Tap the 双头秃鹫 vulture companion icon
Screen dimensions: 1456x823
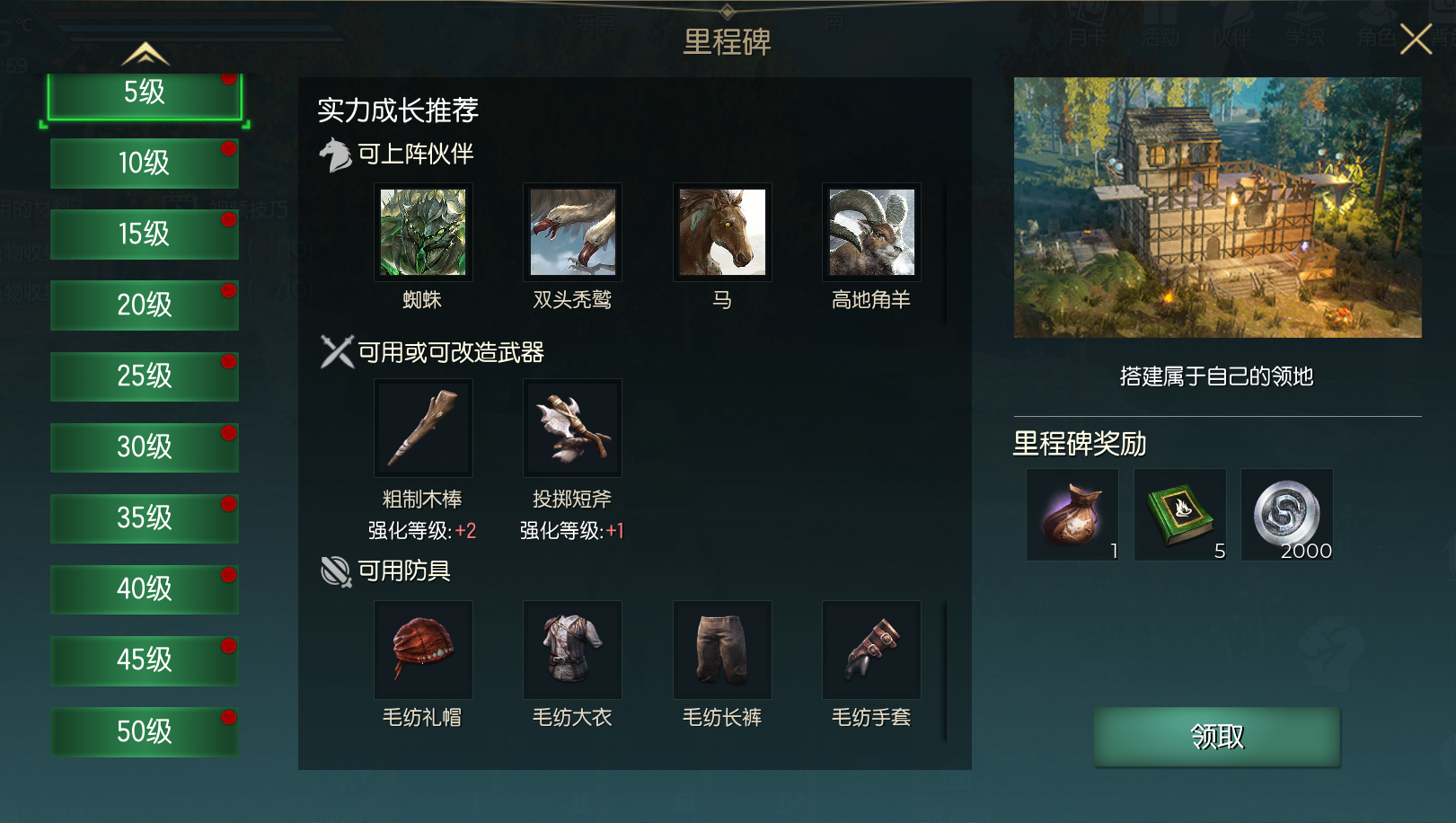(572, 232)
